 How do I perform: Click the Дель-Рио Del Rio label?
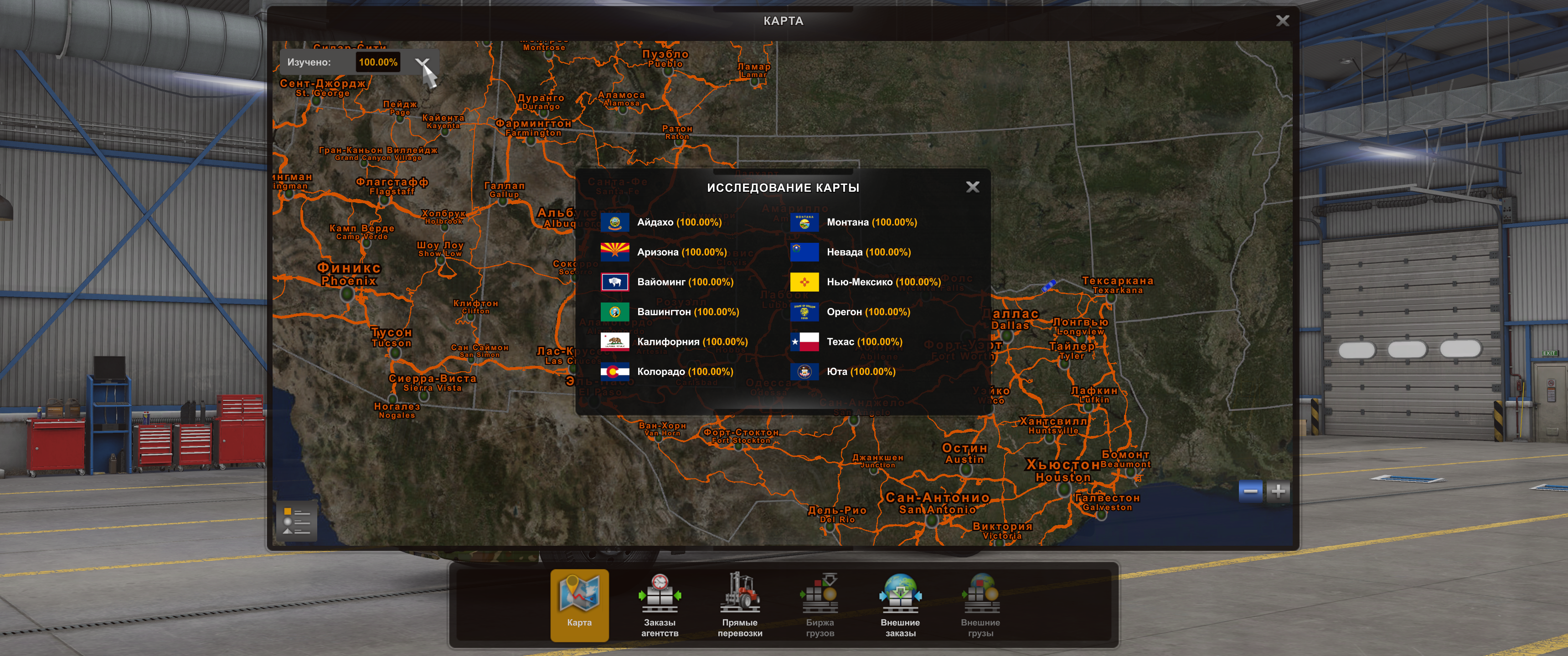[837, 514]
